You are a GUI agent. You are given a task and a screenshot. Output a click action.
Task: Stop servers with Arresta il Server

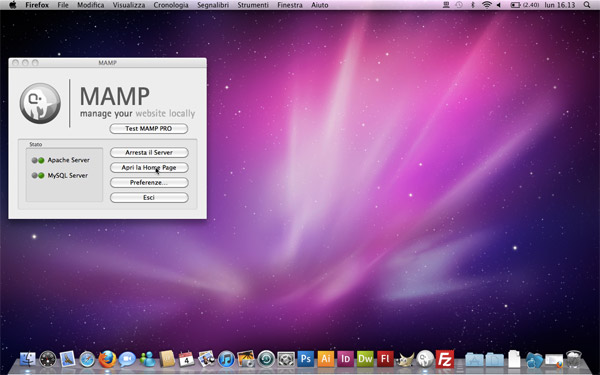pyautogui.click(x=149, y=152)
